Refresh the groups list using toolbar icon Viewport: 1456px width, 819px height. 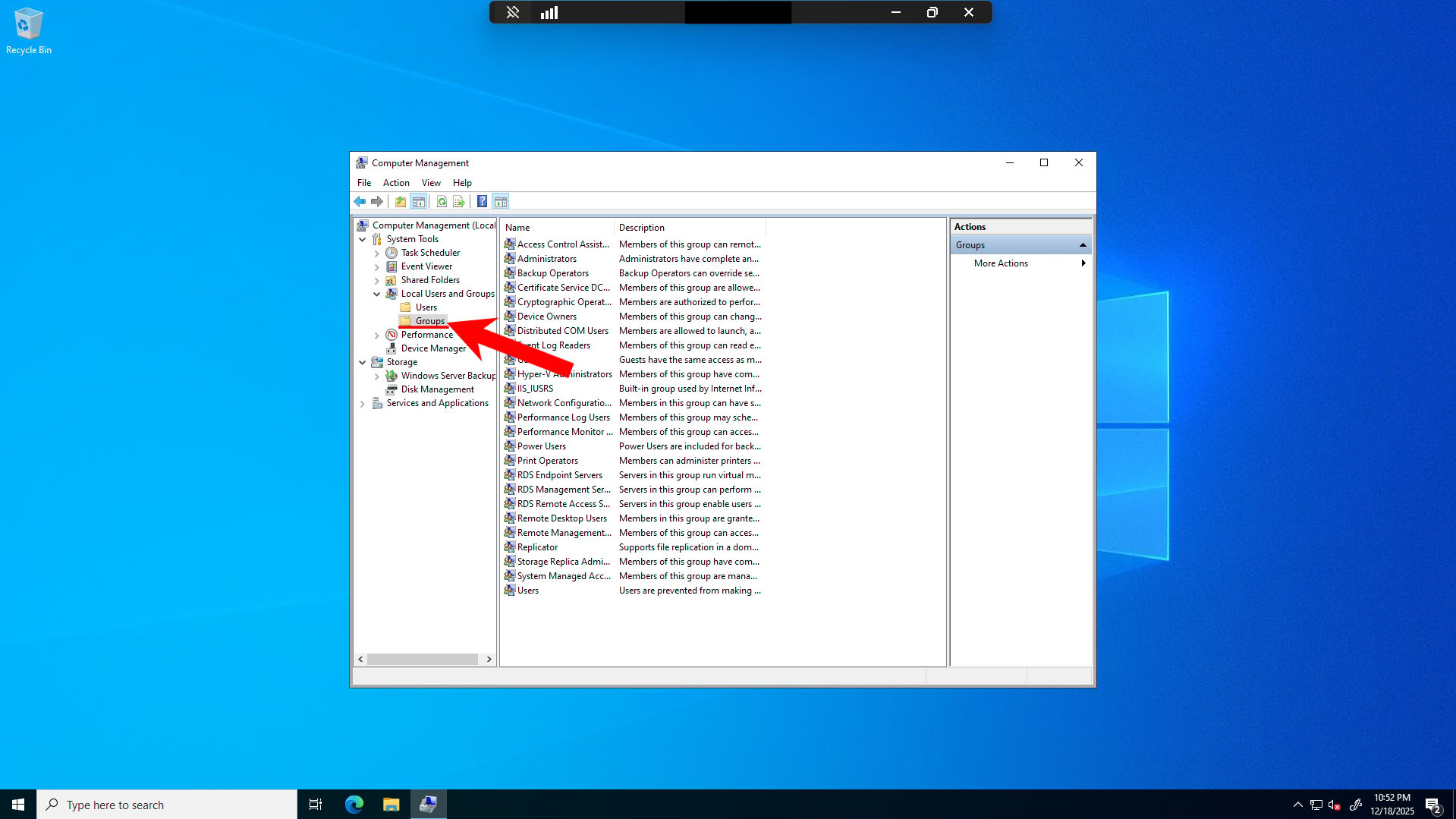pyautogui.click(x=442, y=201)
